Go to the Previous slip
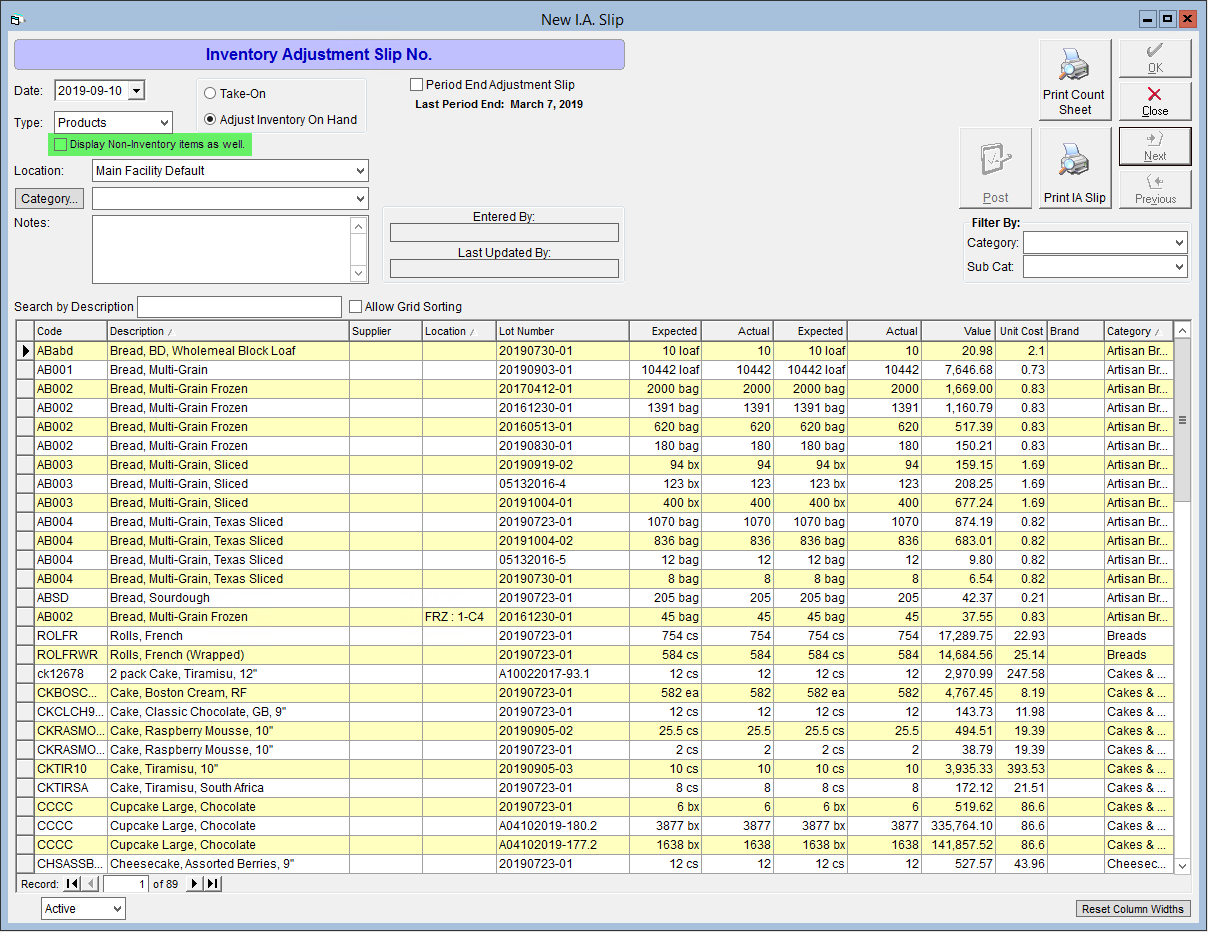Image resolution: width=1208 pixels, height=932 pixels. 1155,189
